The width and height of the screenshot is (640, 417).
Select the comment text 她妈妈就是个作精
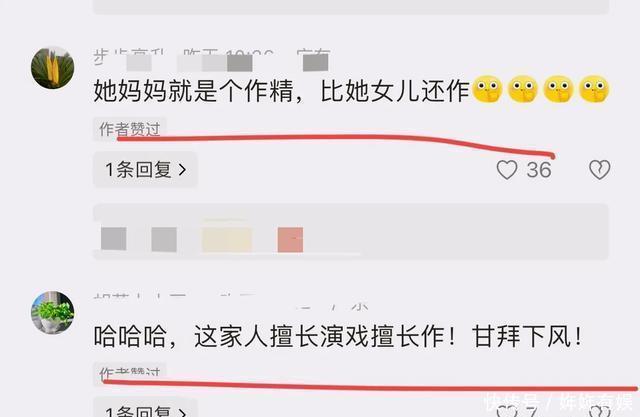coord(193,91)
